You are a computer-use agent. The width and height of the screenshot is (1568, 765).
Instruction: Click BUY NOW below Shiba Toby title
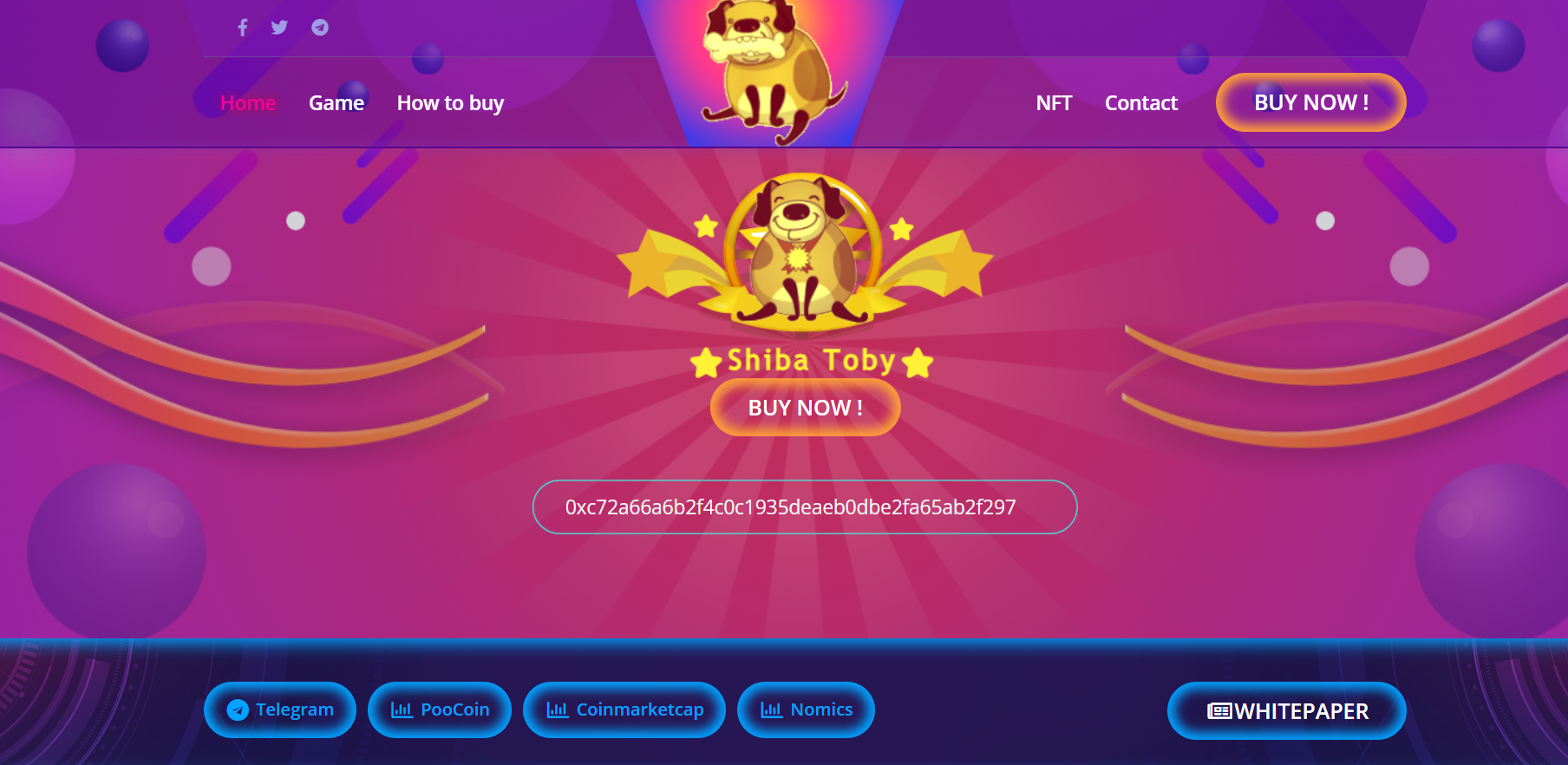coord(806,408)
